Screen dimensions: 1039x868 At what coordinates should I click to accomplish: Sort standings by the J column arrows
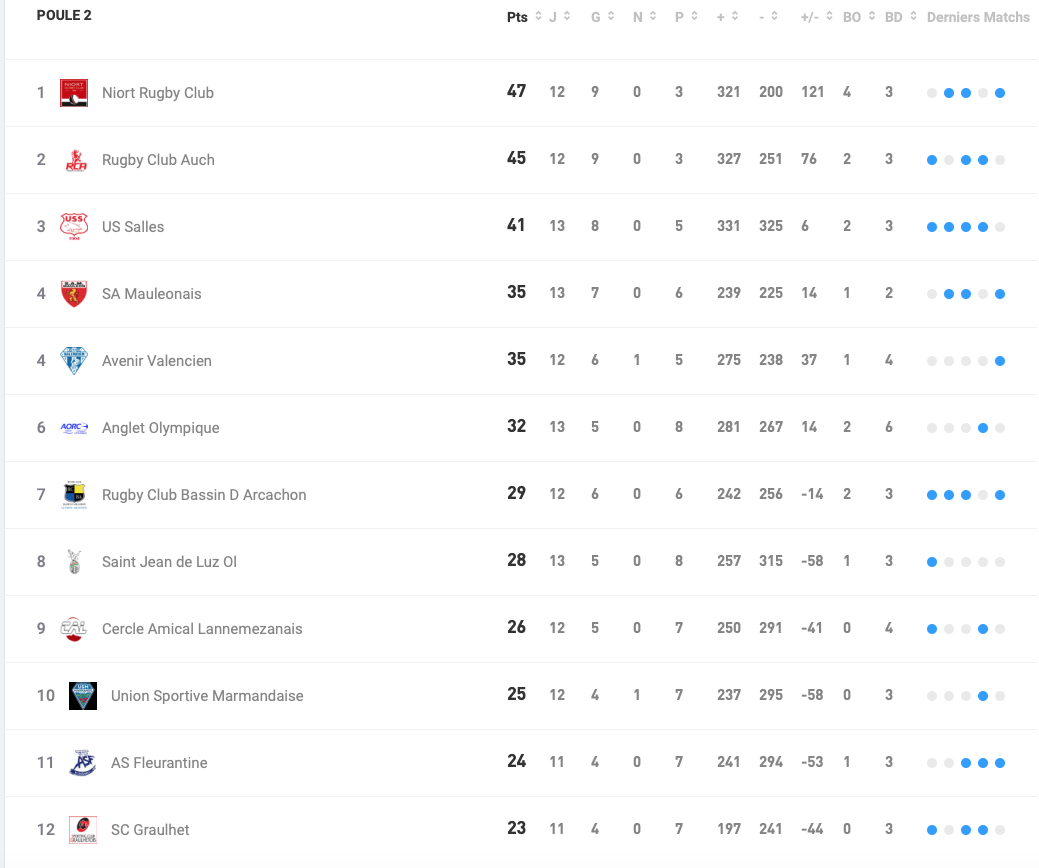[x=567, y=17]
